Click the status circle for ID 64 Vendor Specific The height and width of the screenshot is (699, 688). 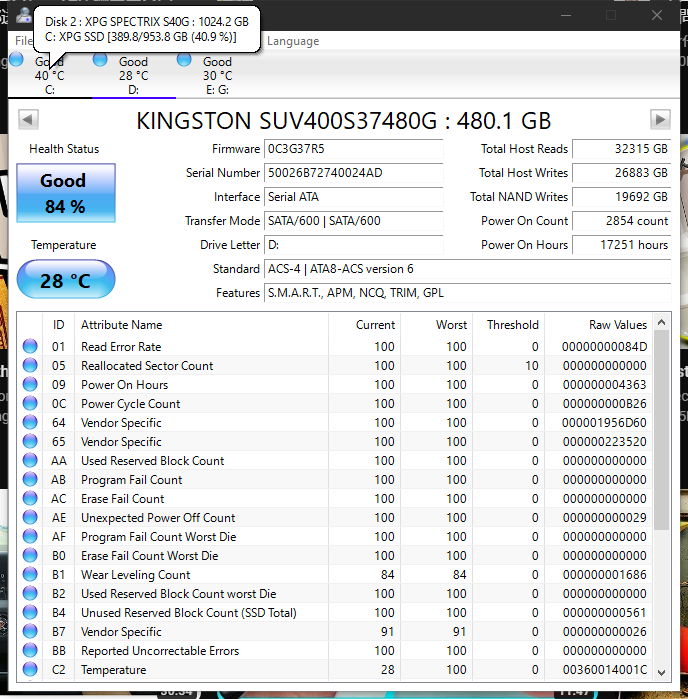coord(30,423)
